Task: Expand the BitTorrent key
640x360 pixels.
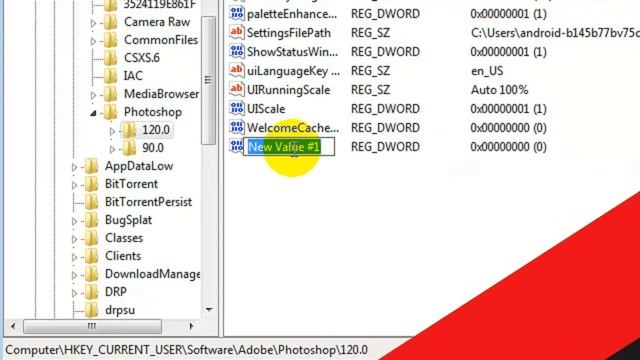Action: click(74, 185)
